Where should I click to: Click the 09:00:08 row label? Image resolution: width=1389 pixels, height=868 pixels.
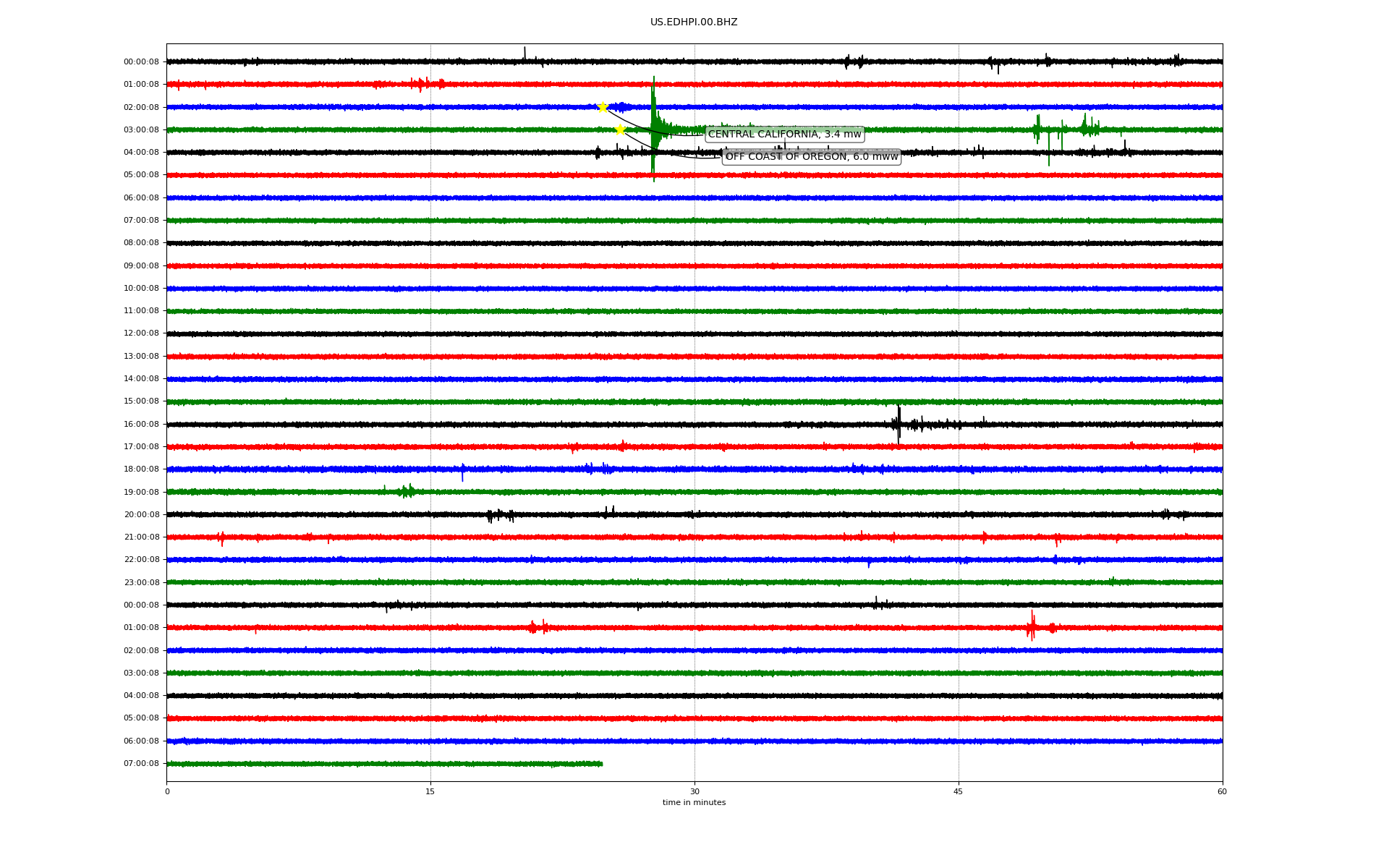141,265
